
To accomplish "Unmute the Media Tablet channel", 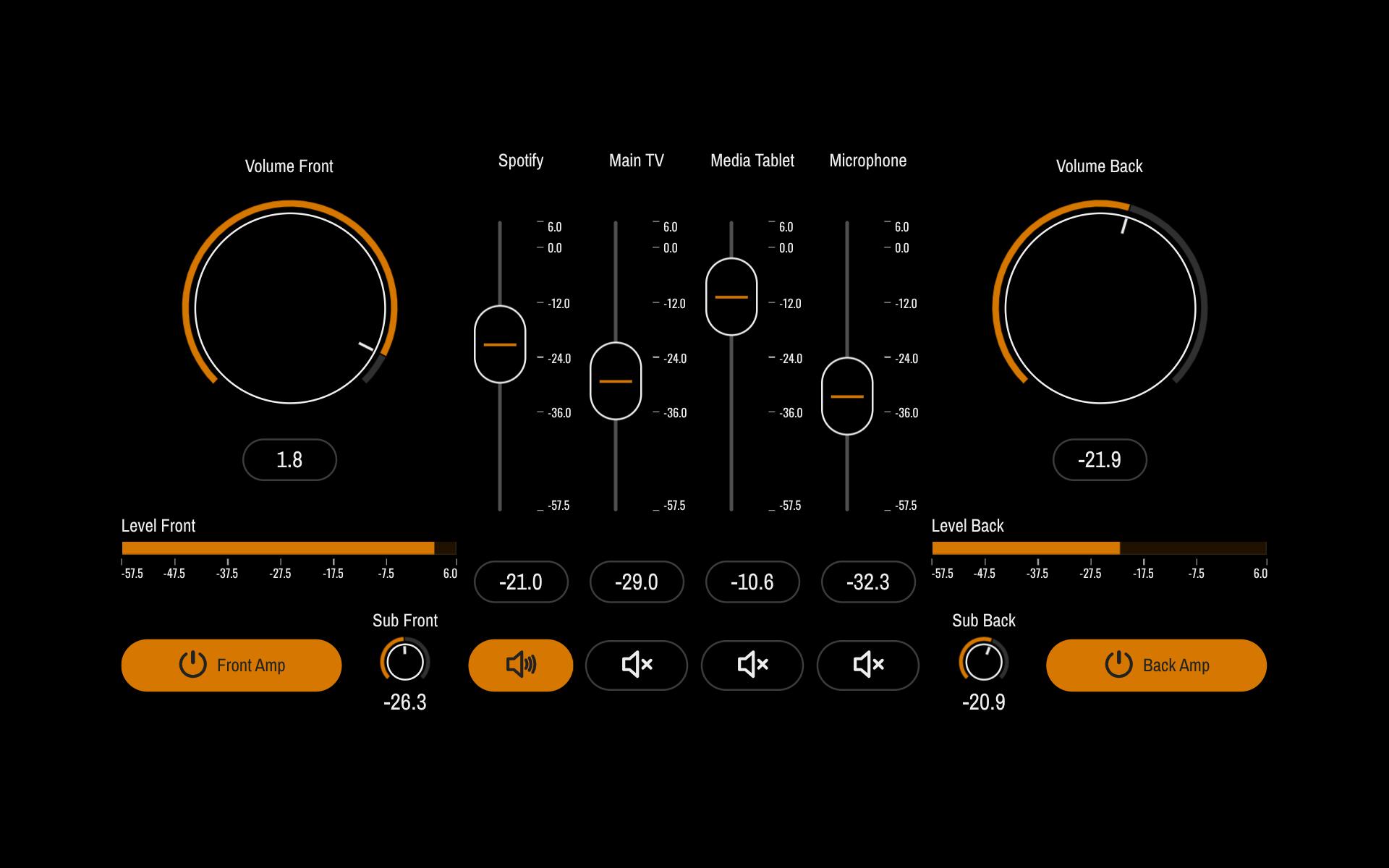I will [x=752, y=665].
